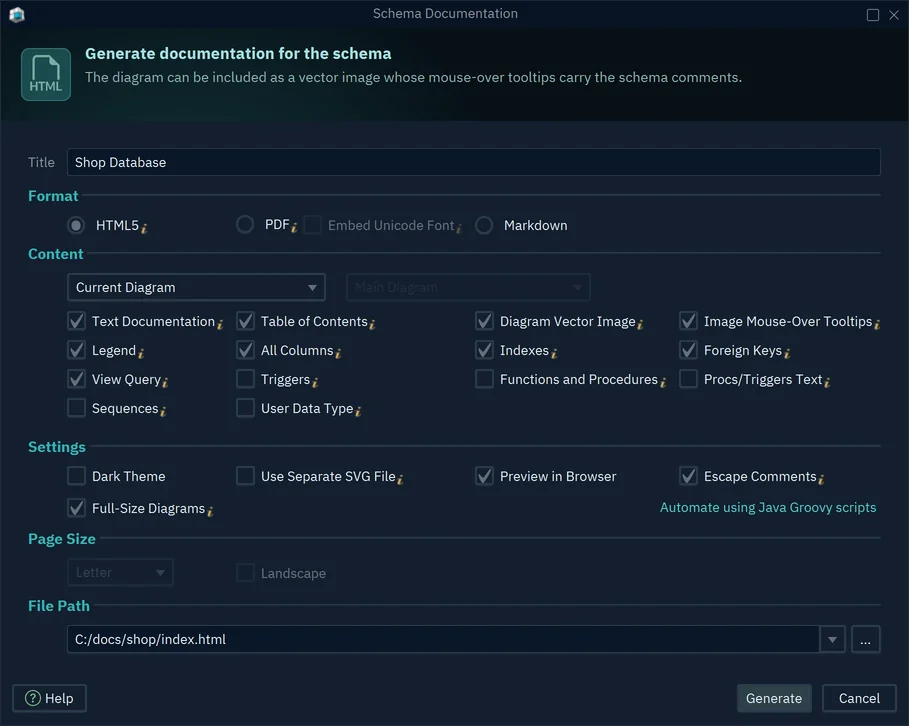This screenshot has height=726, width=909.
Task: Click info icon beside Use Separate SVG File
Action: 400,479
